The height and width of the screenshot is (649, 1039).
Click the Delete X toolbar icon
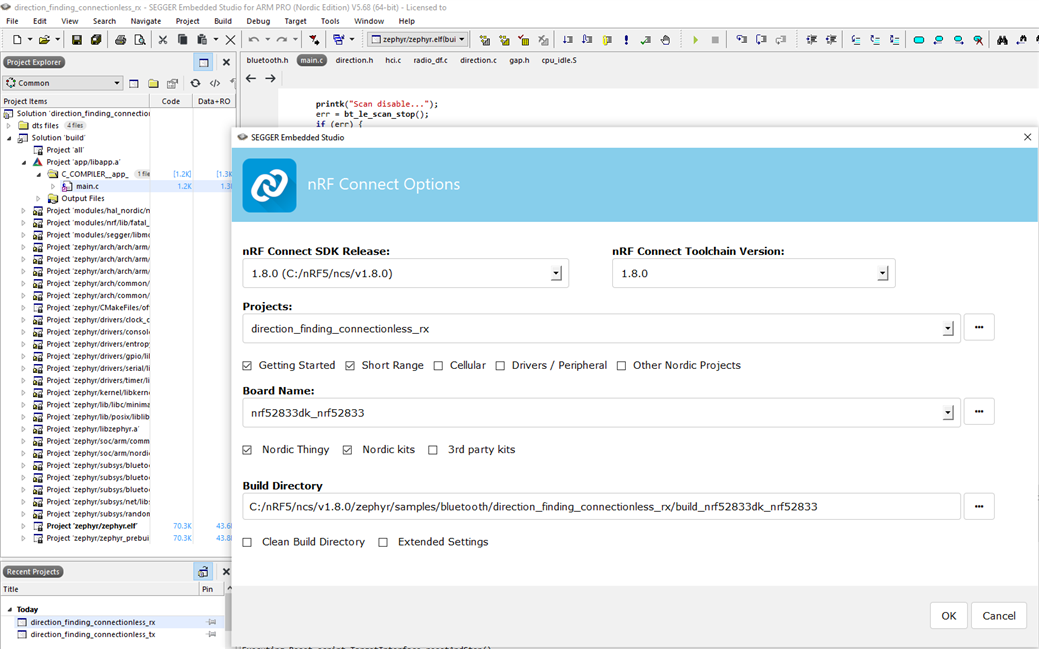[230, 40]
